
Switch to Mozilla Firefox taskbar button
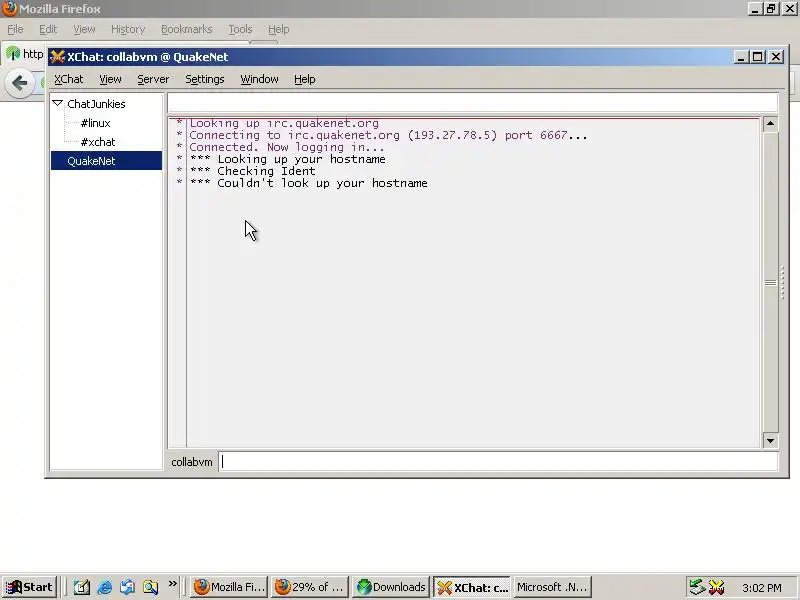pyautogui.click(x=229, y=587)
